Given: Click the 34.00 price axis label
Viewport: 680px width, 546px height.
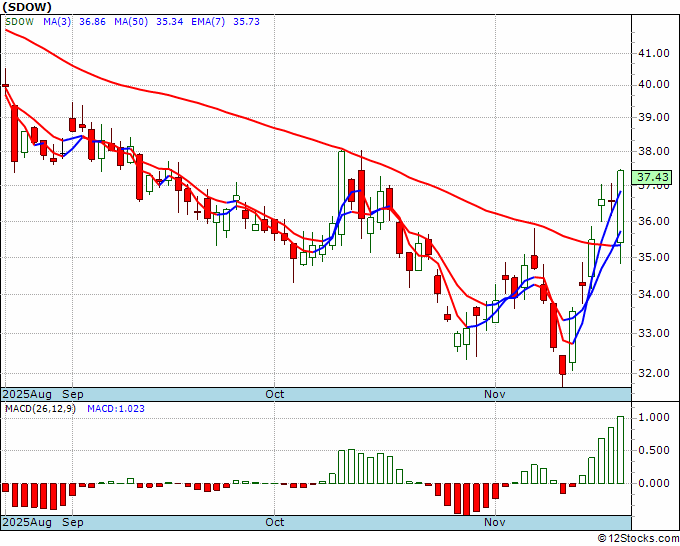Looking at the screenshot, I should pos(654,294).
